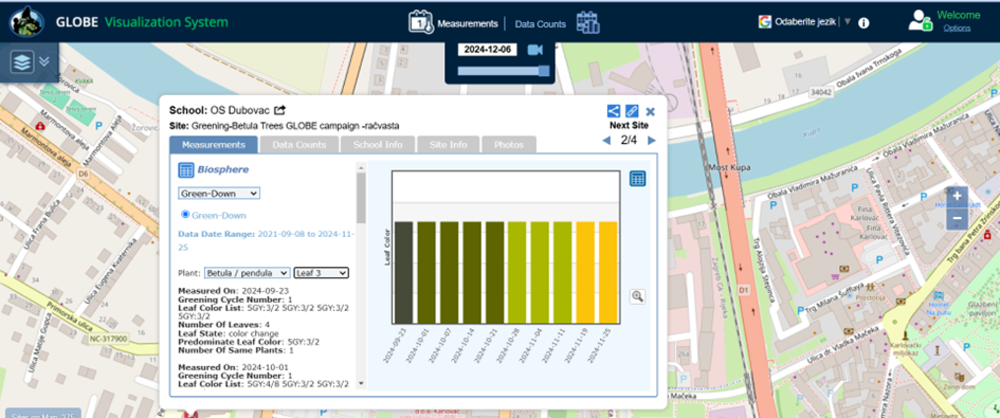The image size is (1000, 418).
Task: Click the Data Counts calendar icon
Action: click(588, 23)
